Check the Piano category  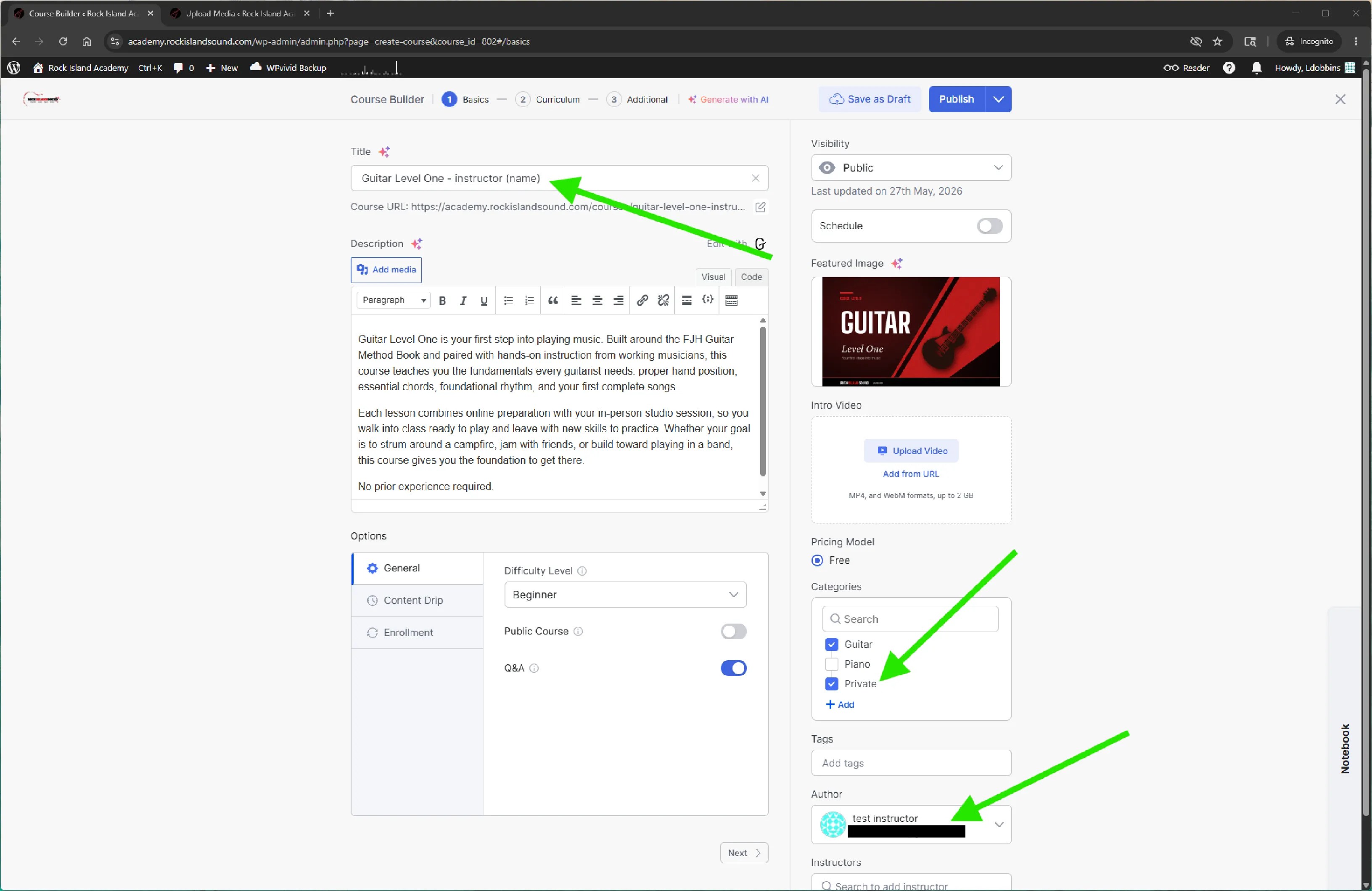click(x=831, y=664)
